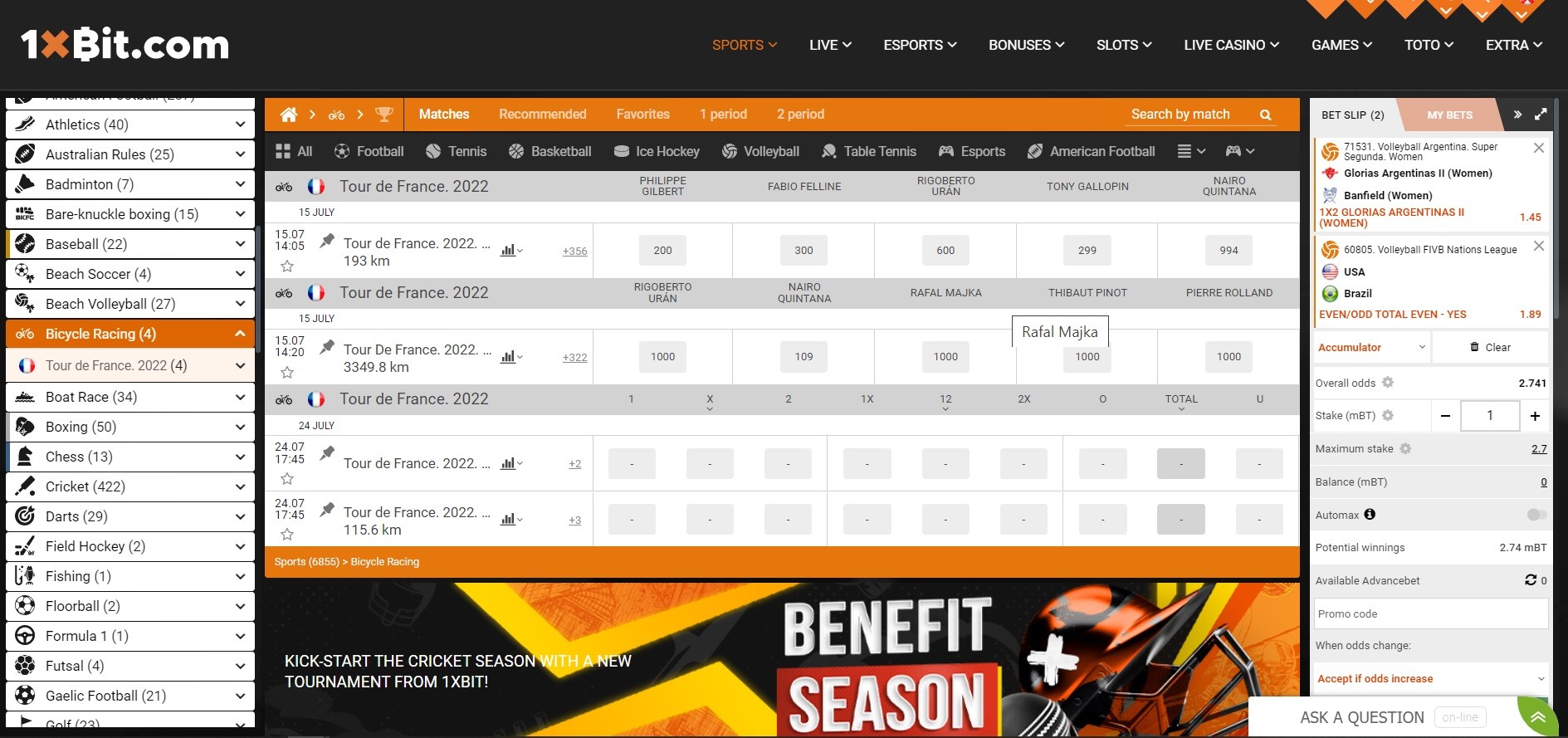Viewport: 1568px width, 738px height.
Task: Click the Stake settings gear icon
Action: point(1388,415)
